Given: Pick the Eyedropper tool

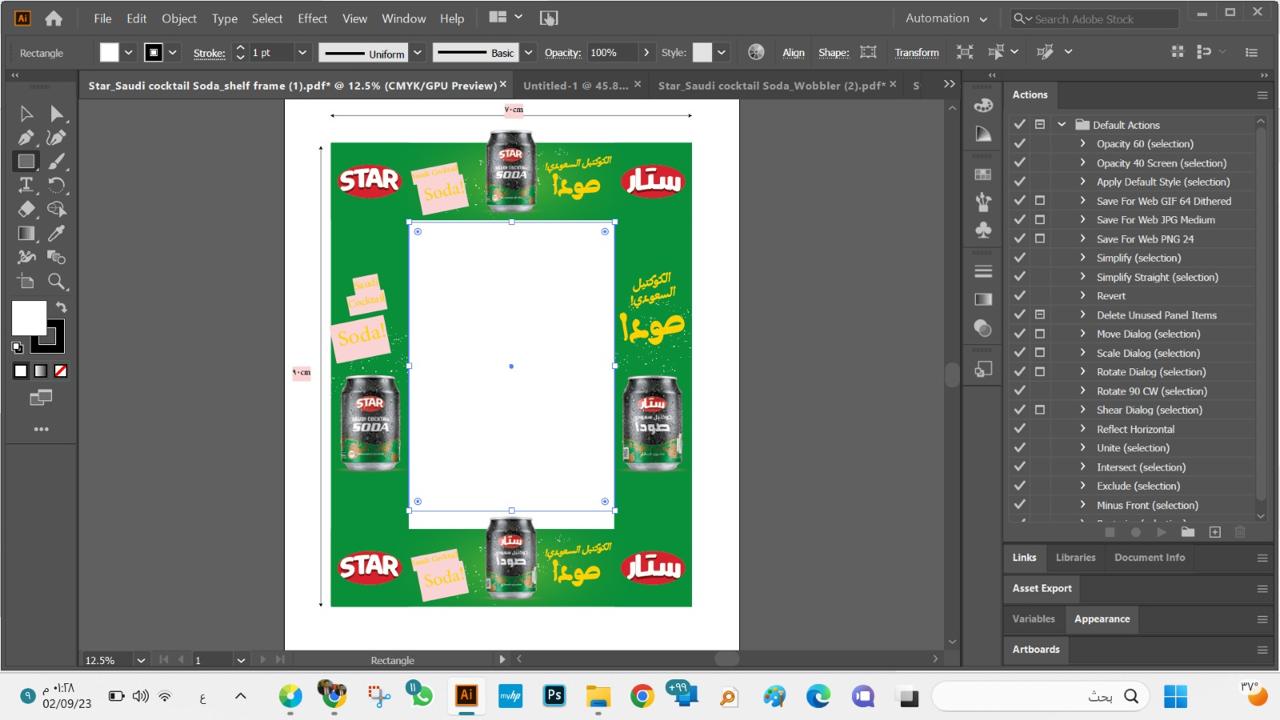Looking at the screenshot, I should tap(57, 233).
